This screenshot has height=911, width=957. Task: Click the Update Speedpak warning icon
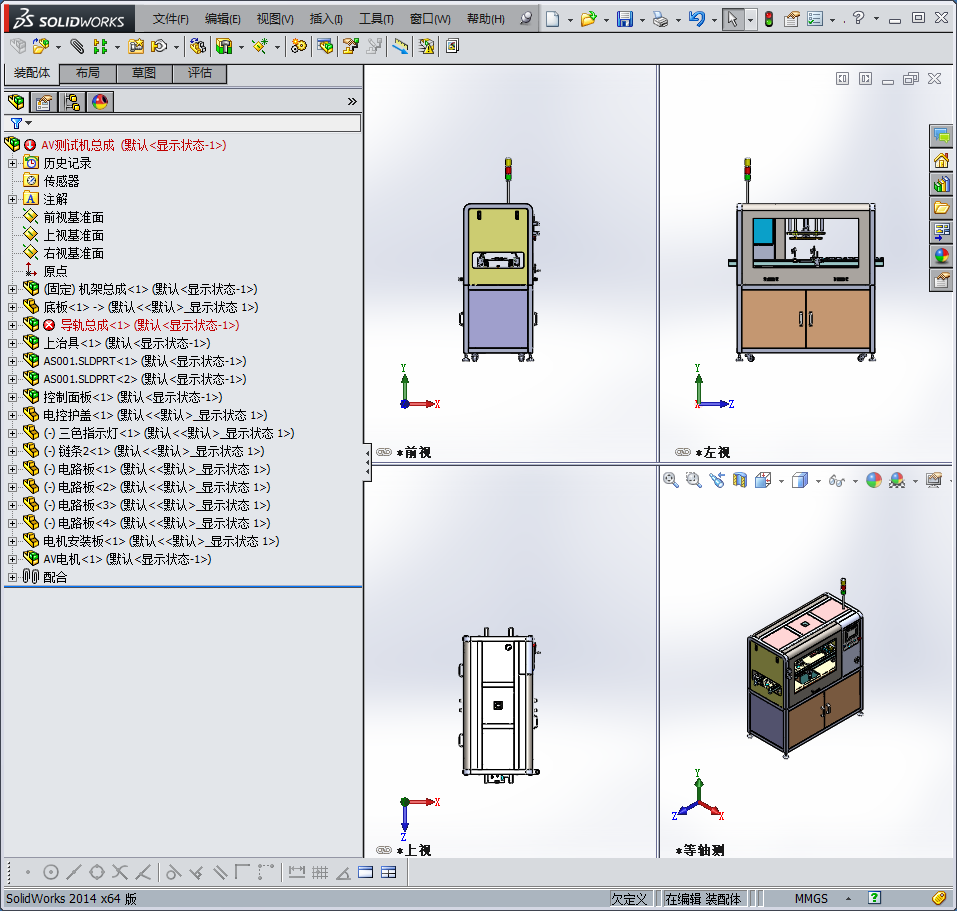(427, 46)
